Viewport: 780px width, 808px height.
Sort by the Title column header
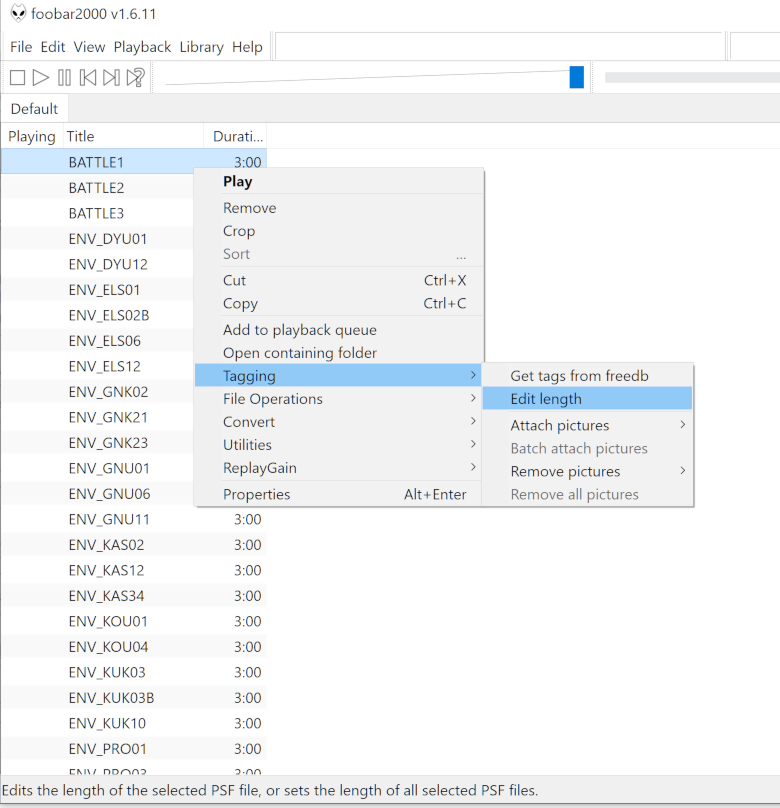[x=133, y=137]
